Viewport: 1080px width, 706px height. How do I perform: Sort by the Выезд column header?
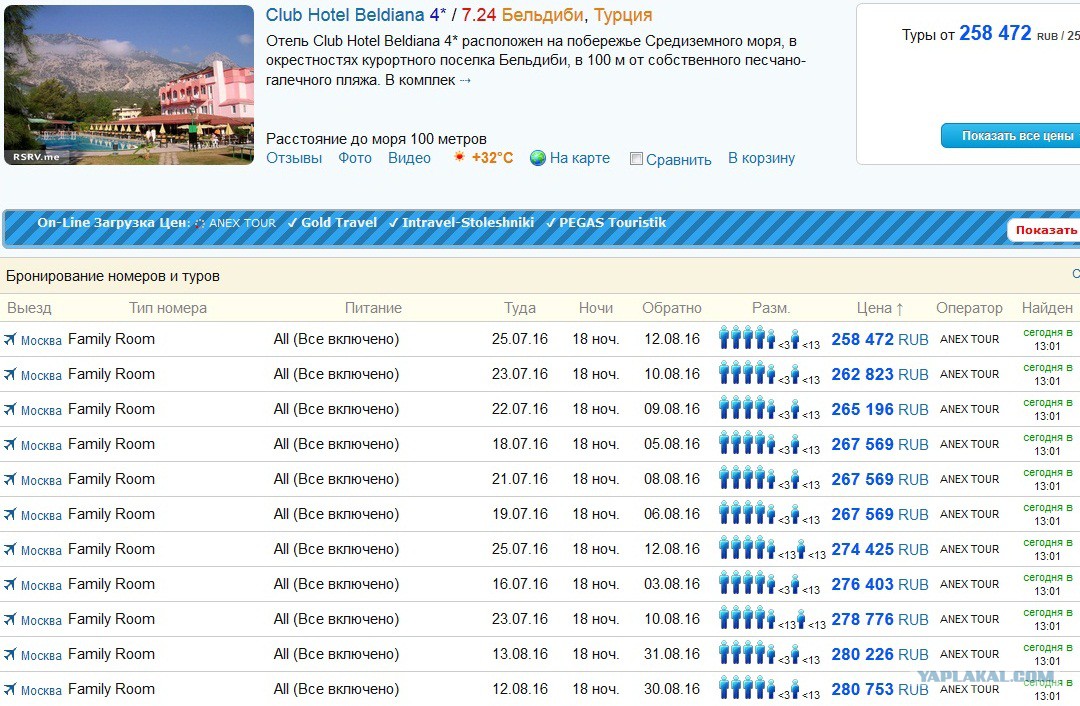(x=29, y=308)
